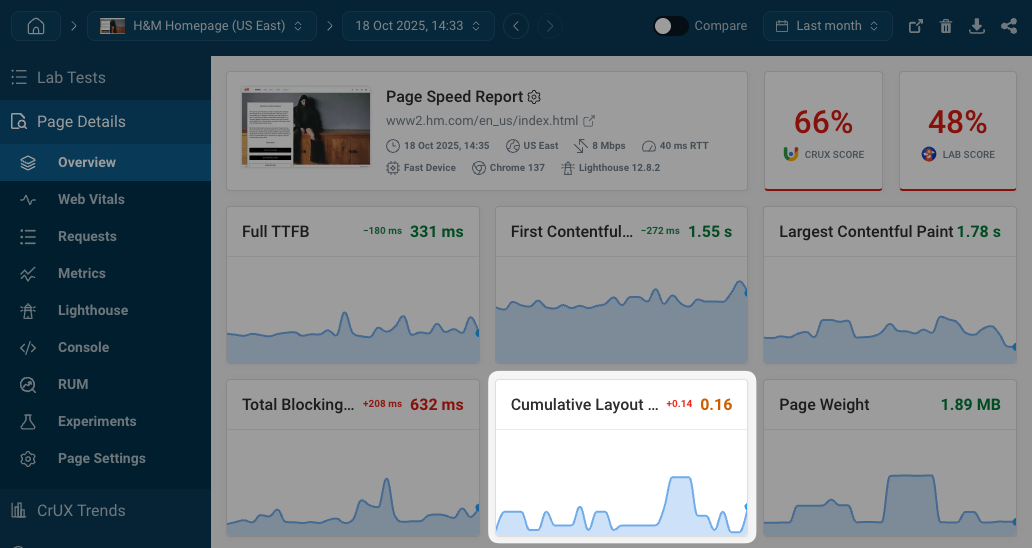Open the Page Weight metric card
The width and height of the screenshot is (1032, 548).
coord(890,458)
